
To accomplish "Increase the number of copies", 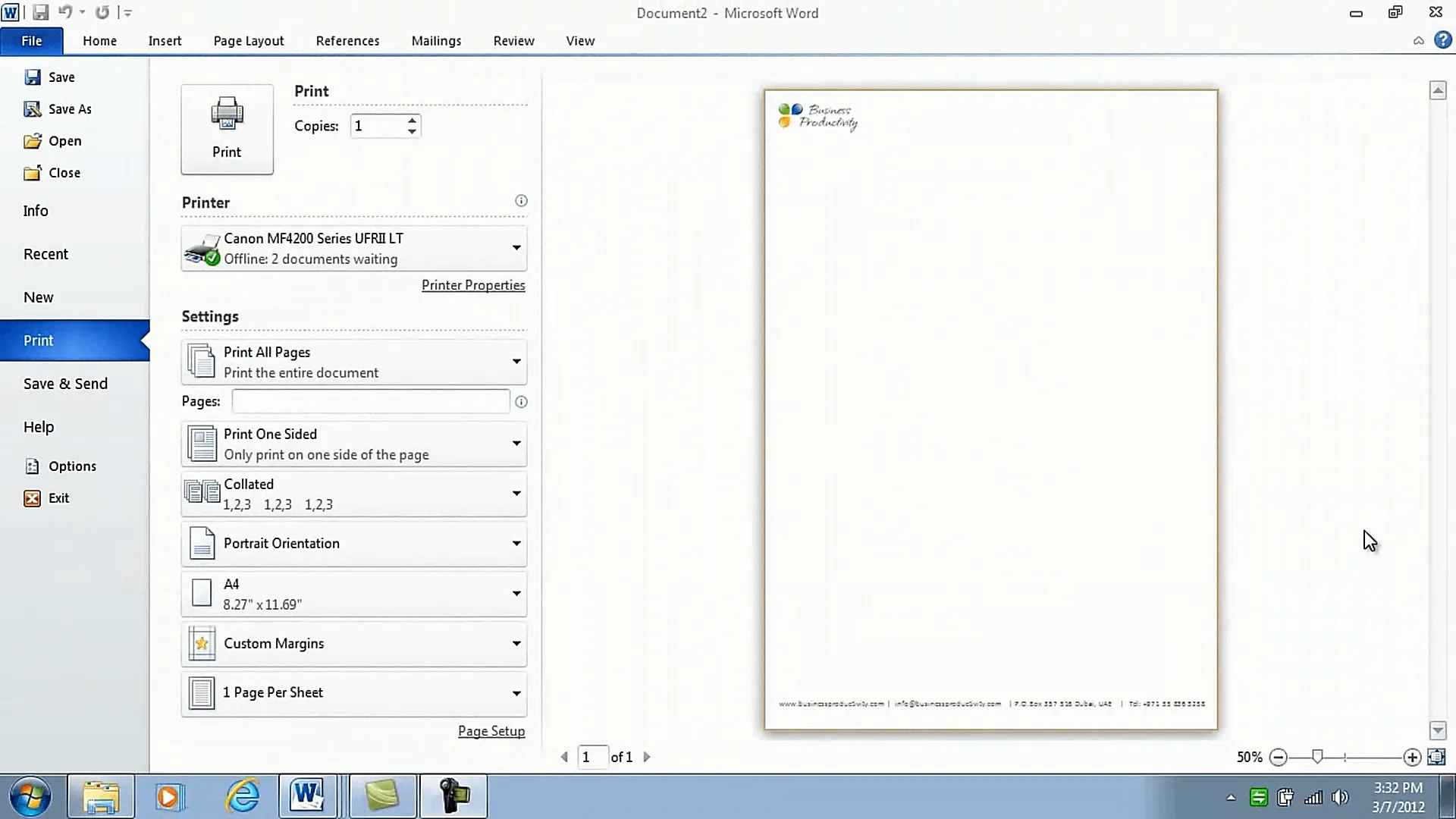I will tap(412, 120).
